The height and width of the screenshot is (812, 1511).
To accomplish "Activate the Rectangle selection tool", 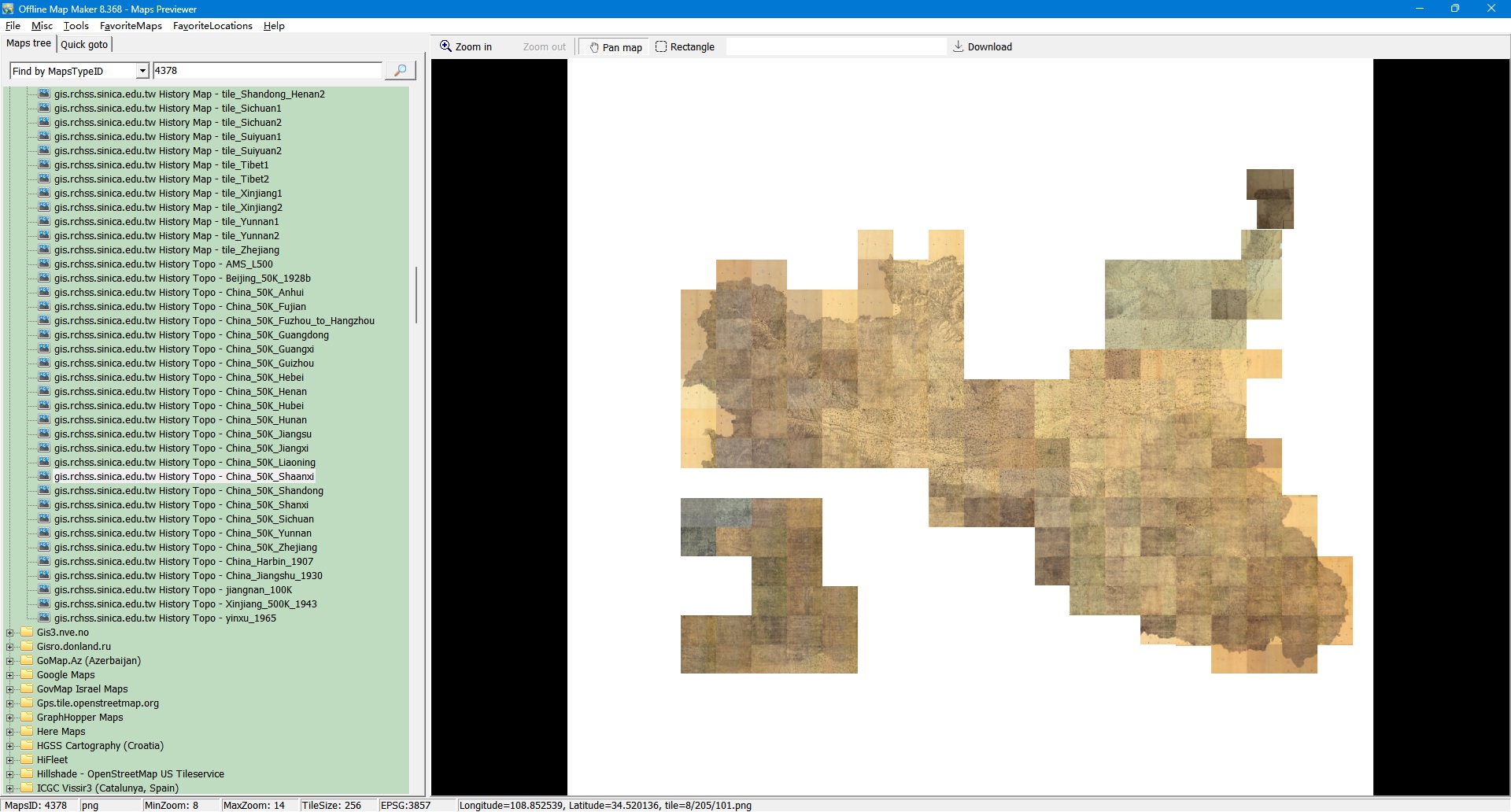I will 685,46.
